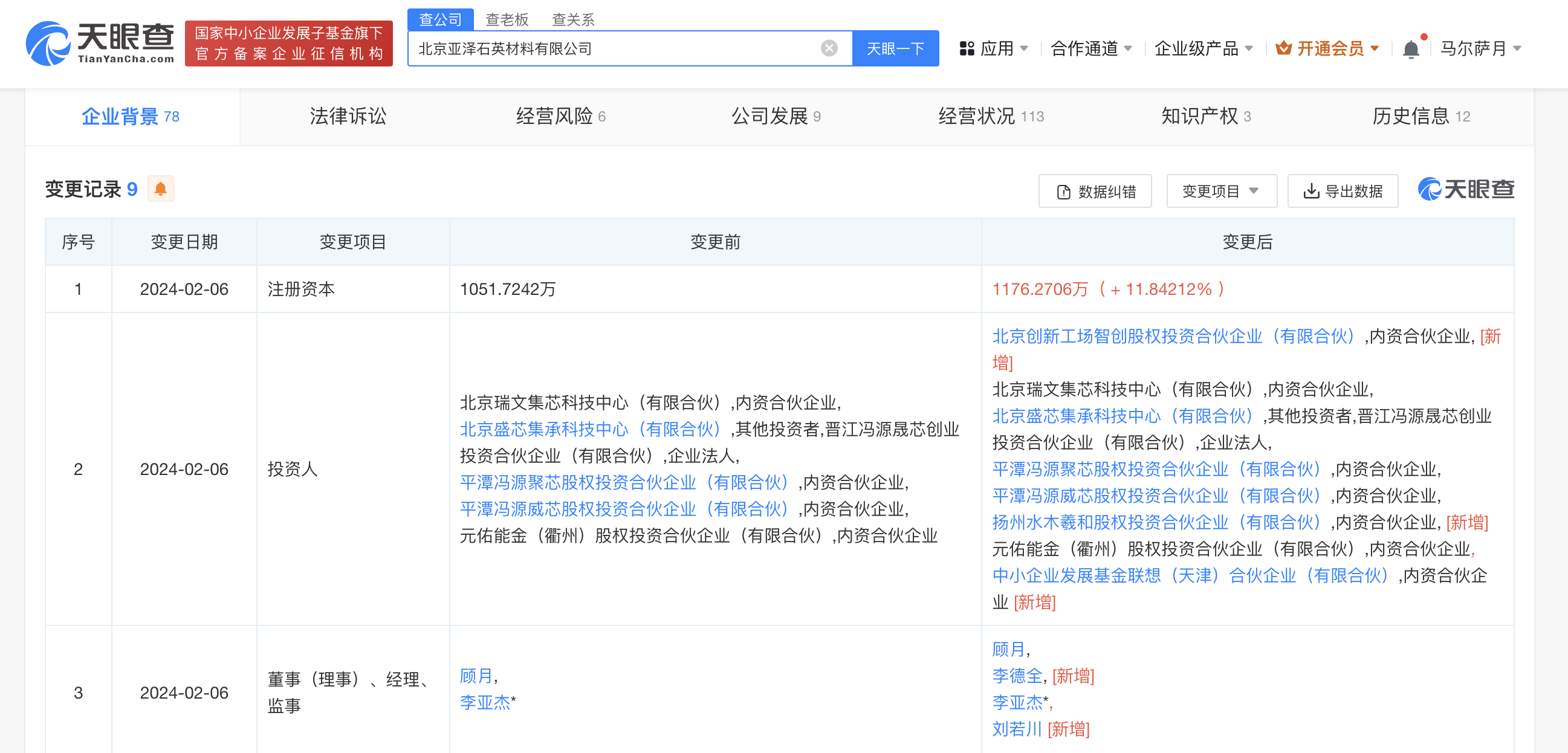Image resolution: width=1568 pixels, height=753 pixels.
Task: Click the apps grid icon
Action: tap(967, 48)
